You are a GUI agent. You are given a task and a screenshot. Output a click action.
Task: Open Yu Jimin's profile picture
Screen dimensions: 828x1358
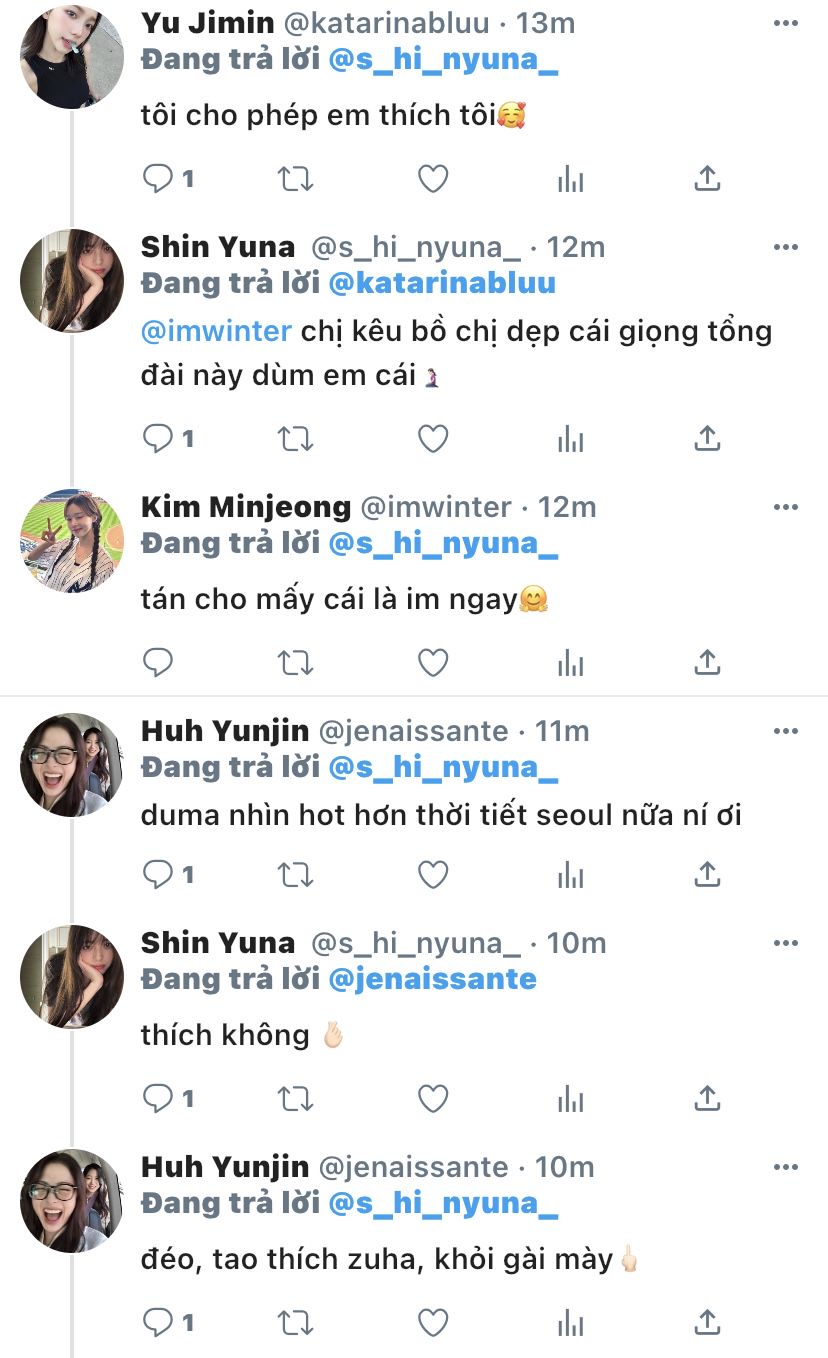point(72,56)
